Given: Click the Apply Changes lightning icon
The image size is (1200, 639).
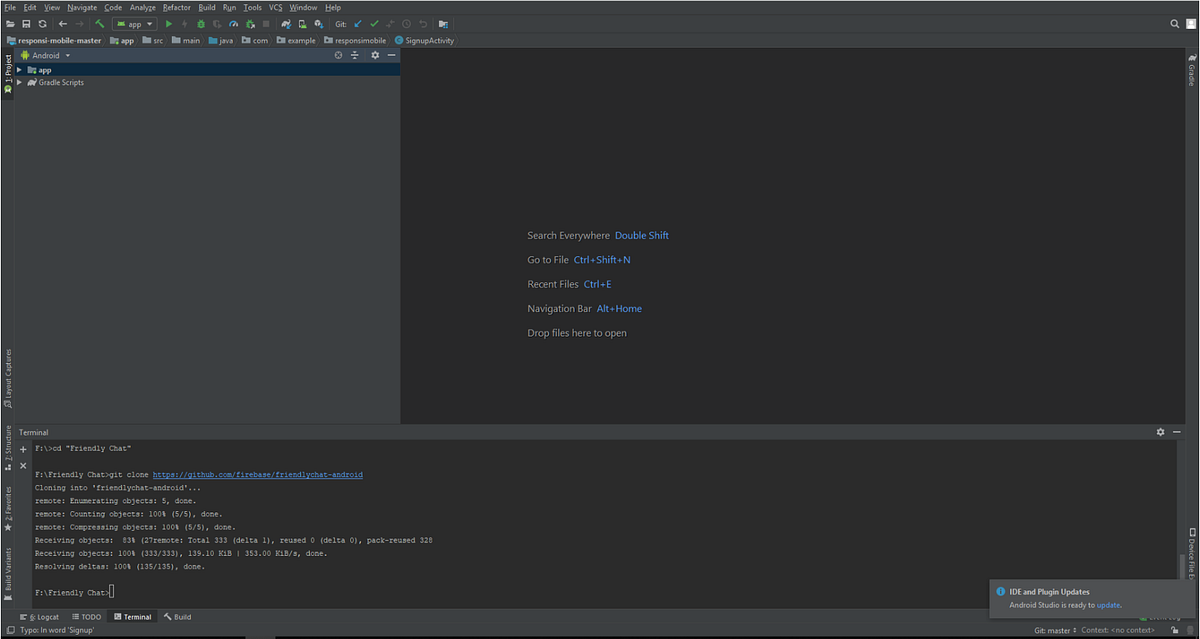Looking at the screenshot, I should point(183,23).
